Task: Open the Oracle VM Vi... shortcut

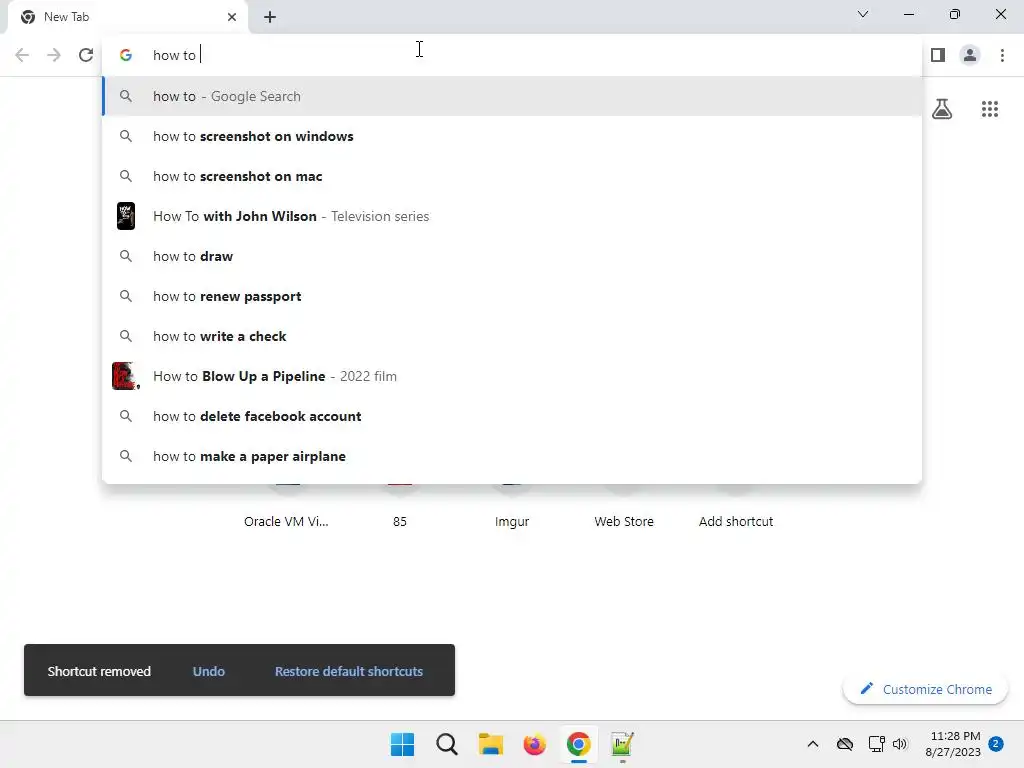Action: click(x=286, y=521)
